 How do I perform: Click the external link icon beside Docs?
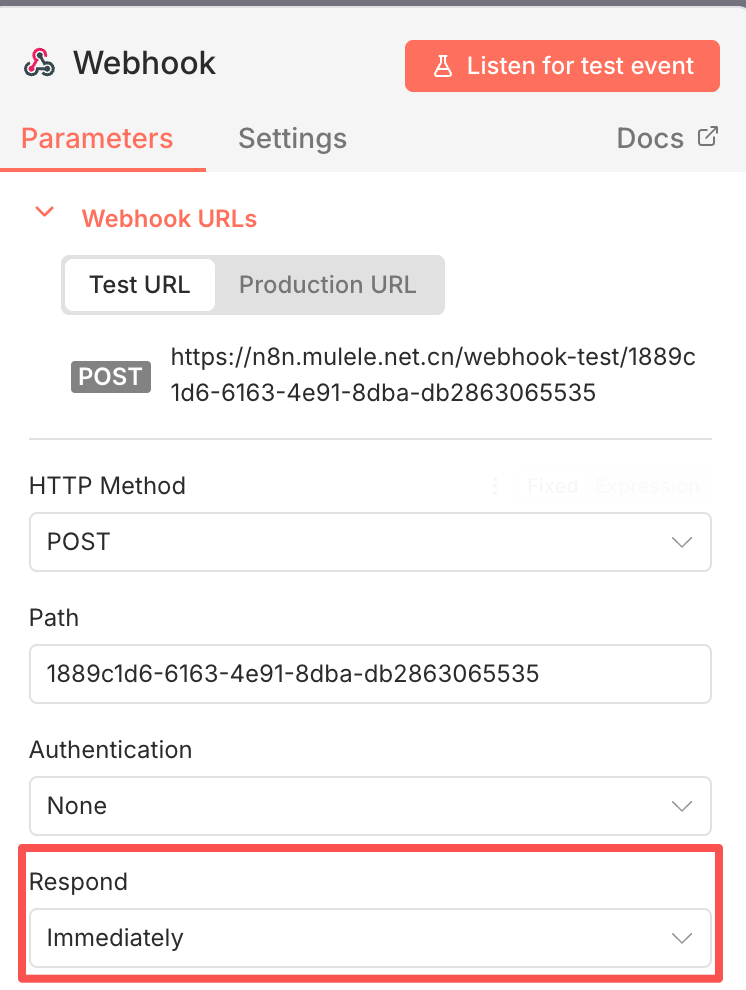pos(708,137)
